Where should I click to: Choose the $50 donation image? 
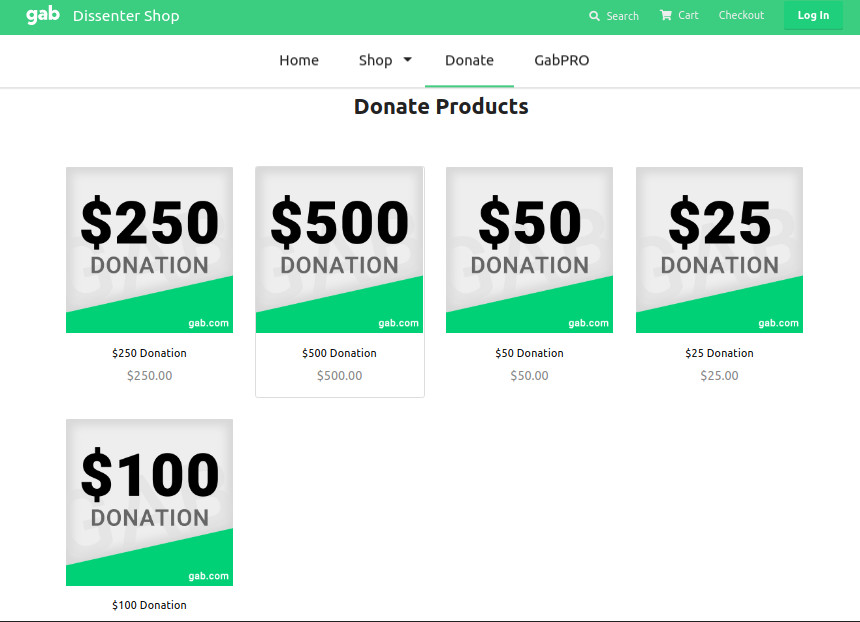tap(530, 250)
